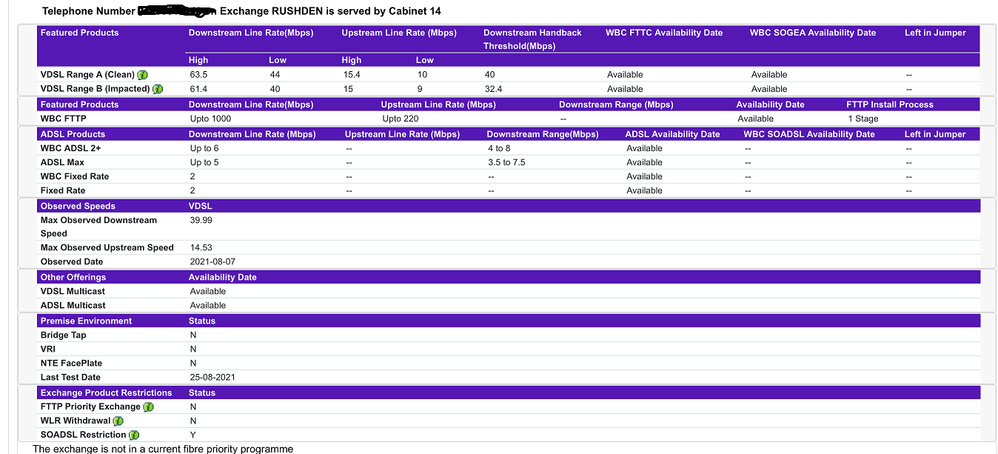
Task: Click the 39.99 max downstream speed value
Action: (x=201, y=220)
